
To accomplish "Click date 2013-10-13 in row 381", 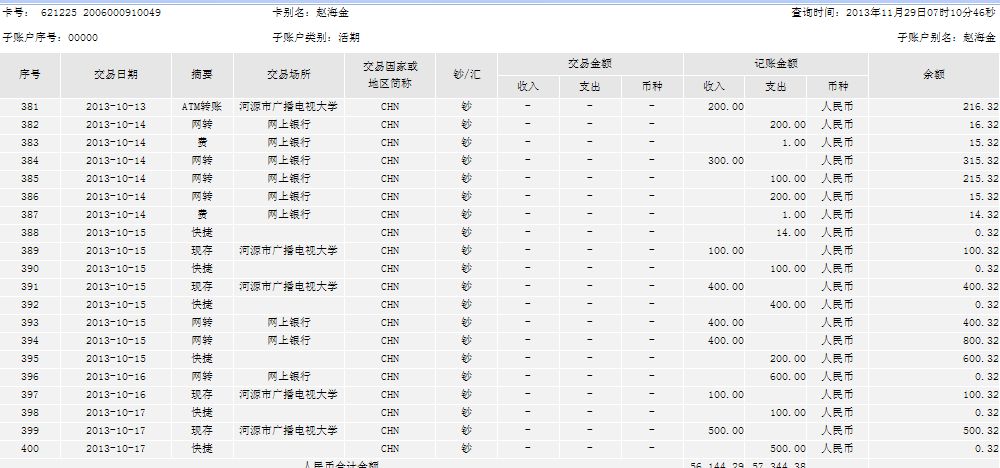I will click(x=116, y=106).
